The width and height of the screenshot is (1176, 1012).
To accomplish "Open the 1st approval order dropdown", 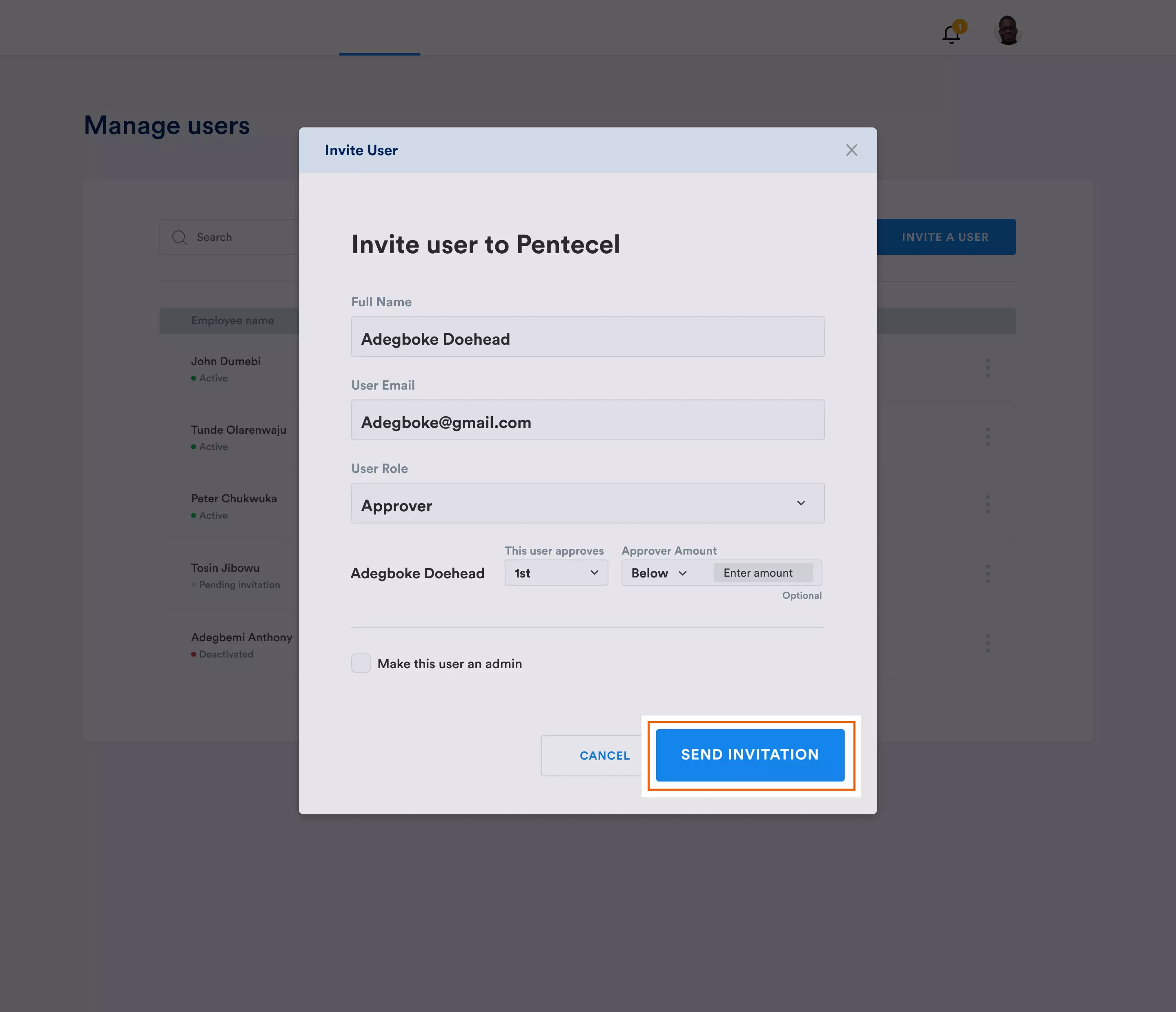I will (556, 573).
